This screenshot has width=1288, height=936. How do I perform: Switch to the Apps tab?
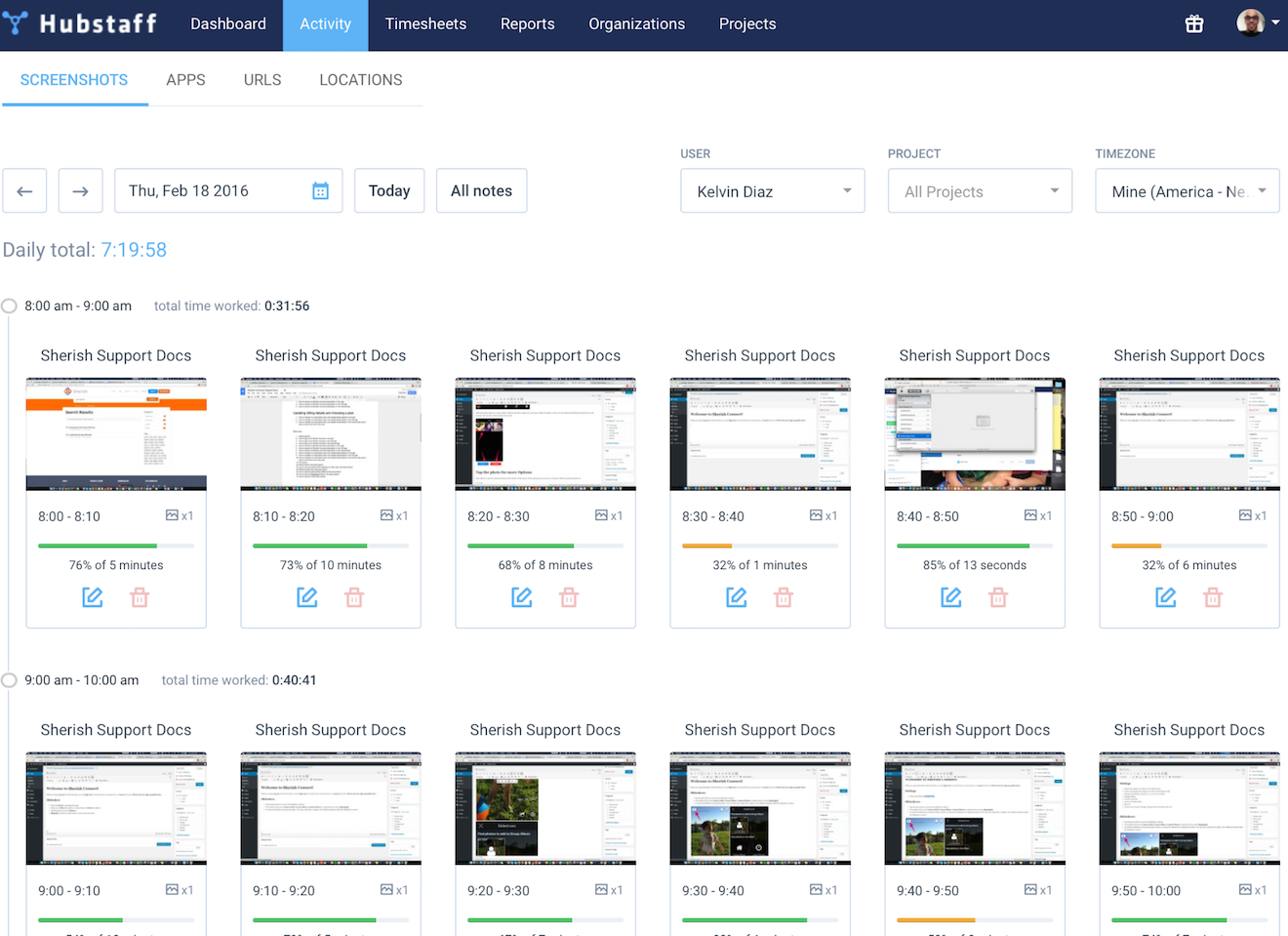click(185, 80)
